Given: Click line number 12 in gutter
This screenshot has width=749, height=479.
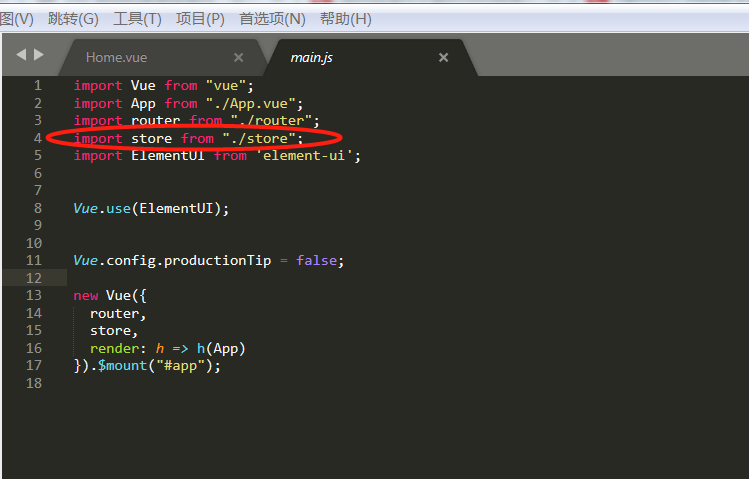Looking at the screenshot, I should click(x=34, y=278).
